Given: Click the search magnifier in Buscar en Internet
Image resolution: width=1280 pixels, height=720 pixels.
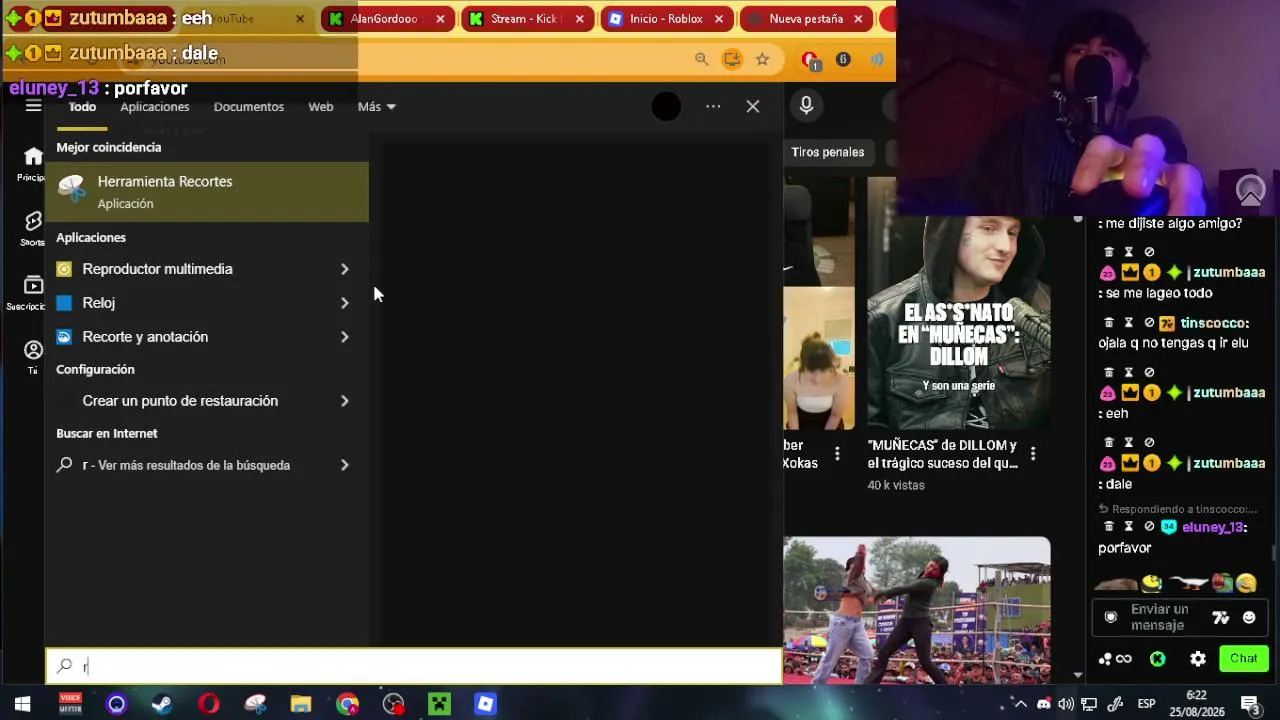Looking at the screenshot, I should 64,465.
